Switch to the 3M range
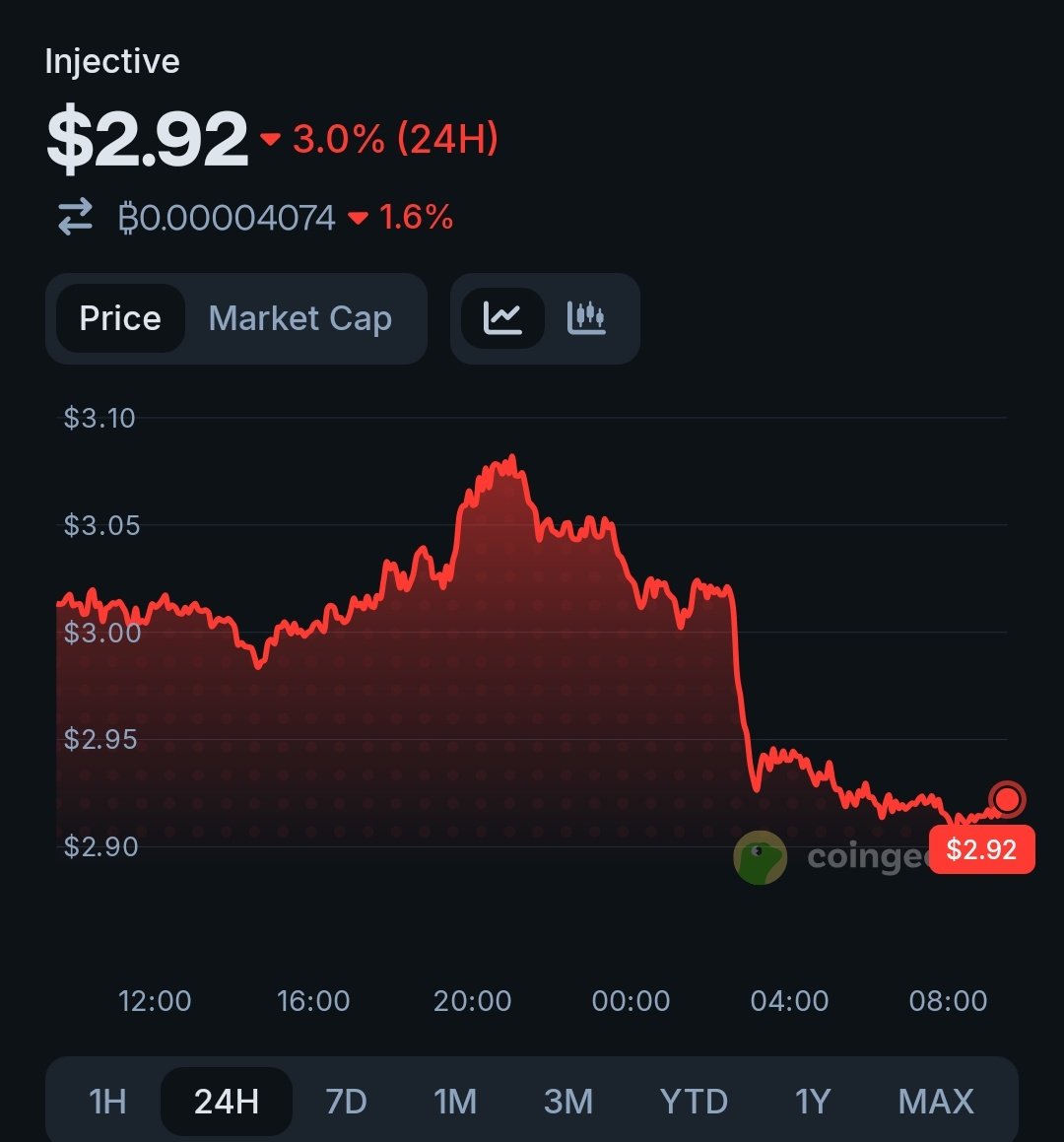 [x=568, y=1101]
